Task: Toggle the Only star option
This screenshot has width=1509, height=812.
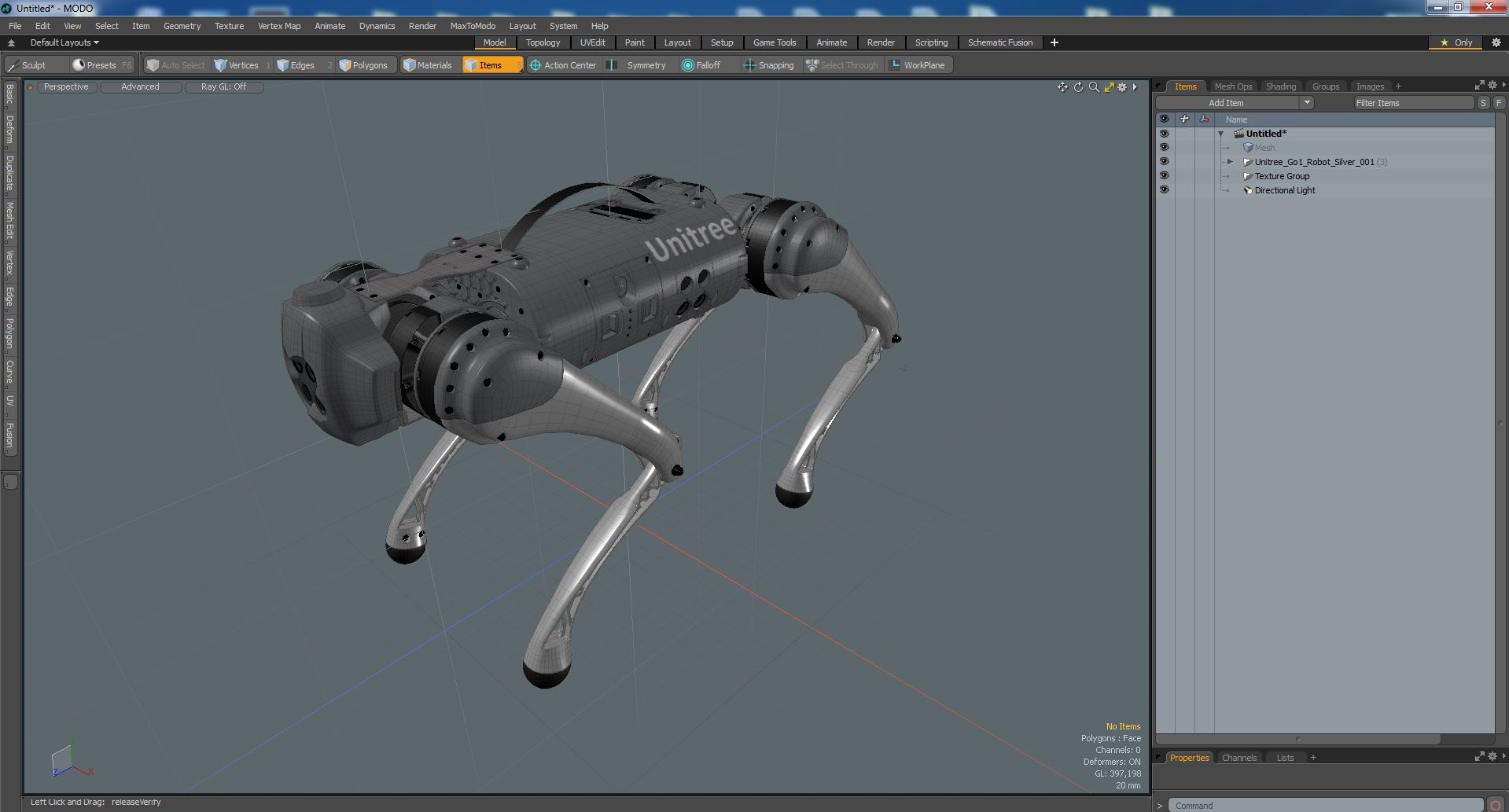Action: coord(1456,42)
